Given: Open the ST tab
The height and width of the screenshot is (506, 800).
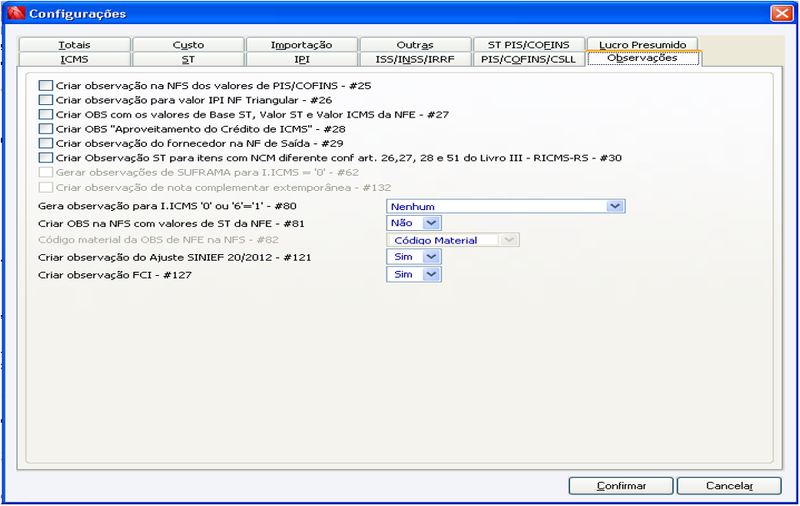Looking at the screenshot, I should [188, 59].
